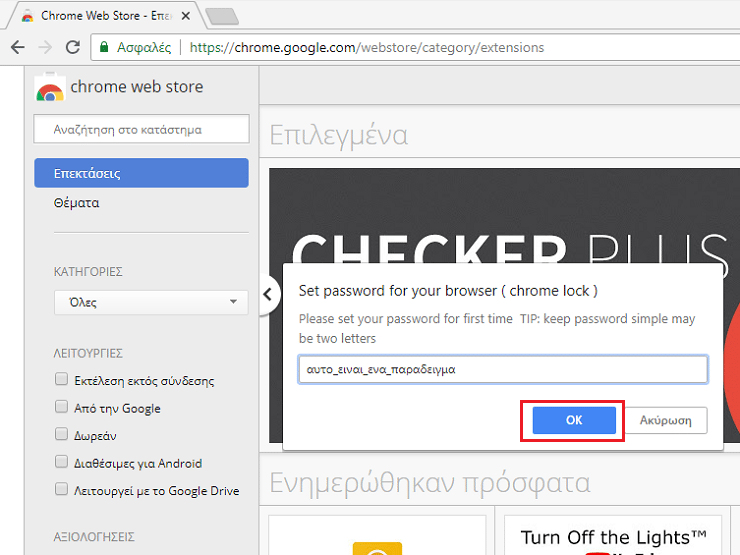The image size is (740, 555).
Task: Toggle the Διαθέσιμες για Android checkbox
Action: click(x=61, y=461)
